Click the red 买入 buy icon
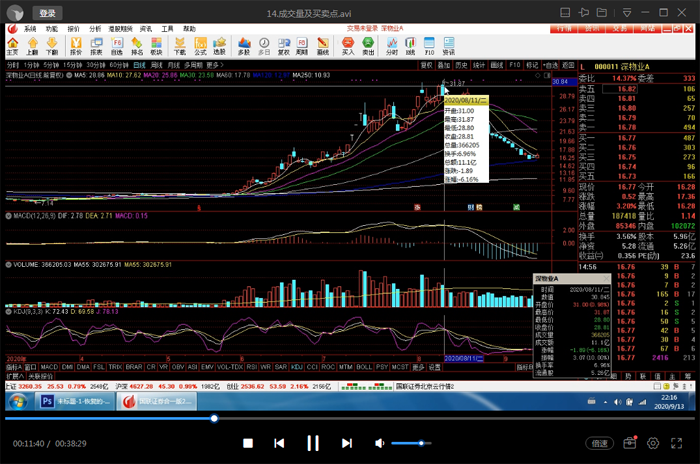Image resolution: width=700 pixels, height=464 pixels. coord(348,46)
